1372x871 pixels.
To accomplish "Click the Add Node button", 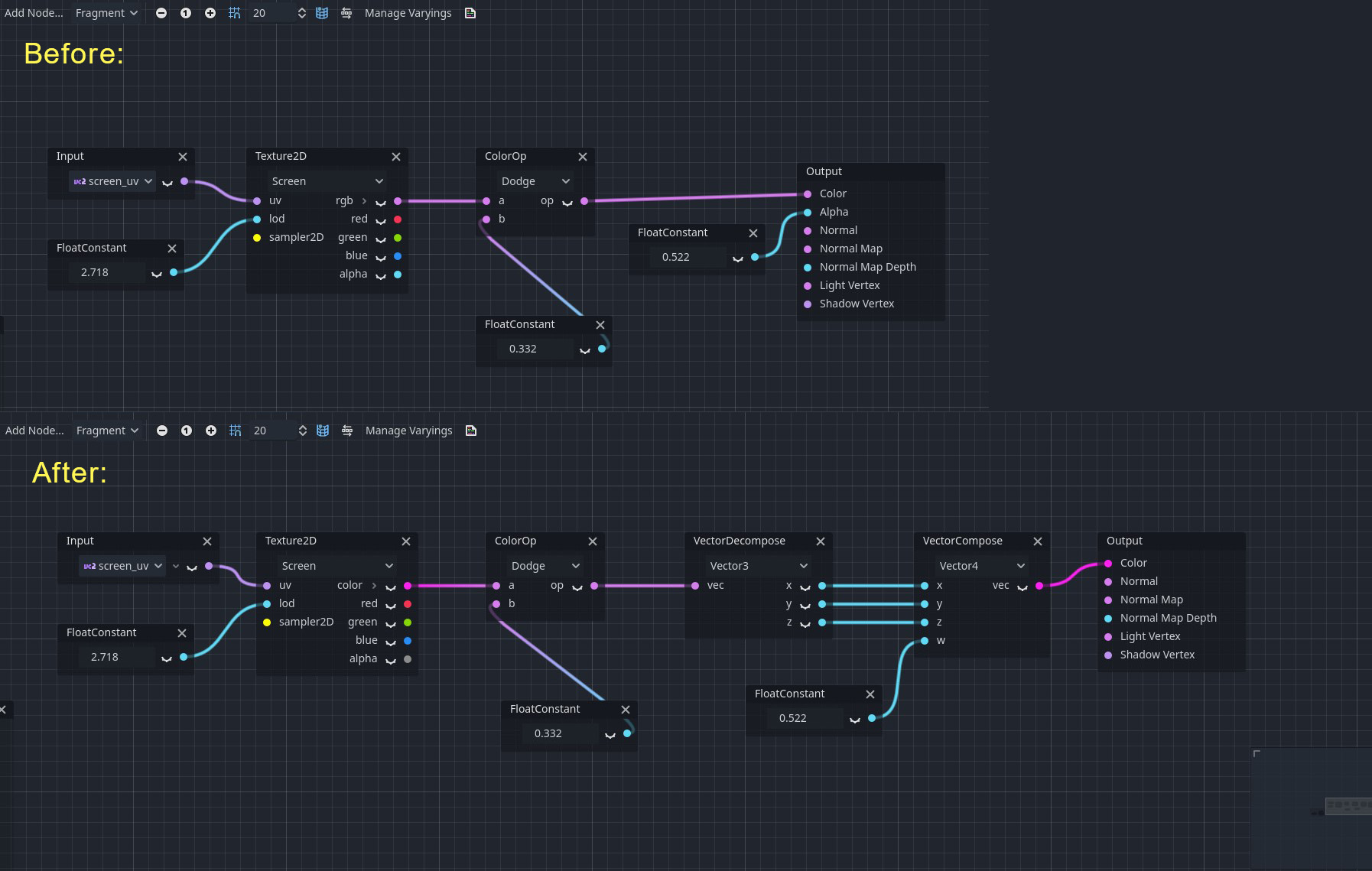I will (34, 13).
